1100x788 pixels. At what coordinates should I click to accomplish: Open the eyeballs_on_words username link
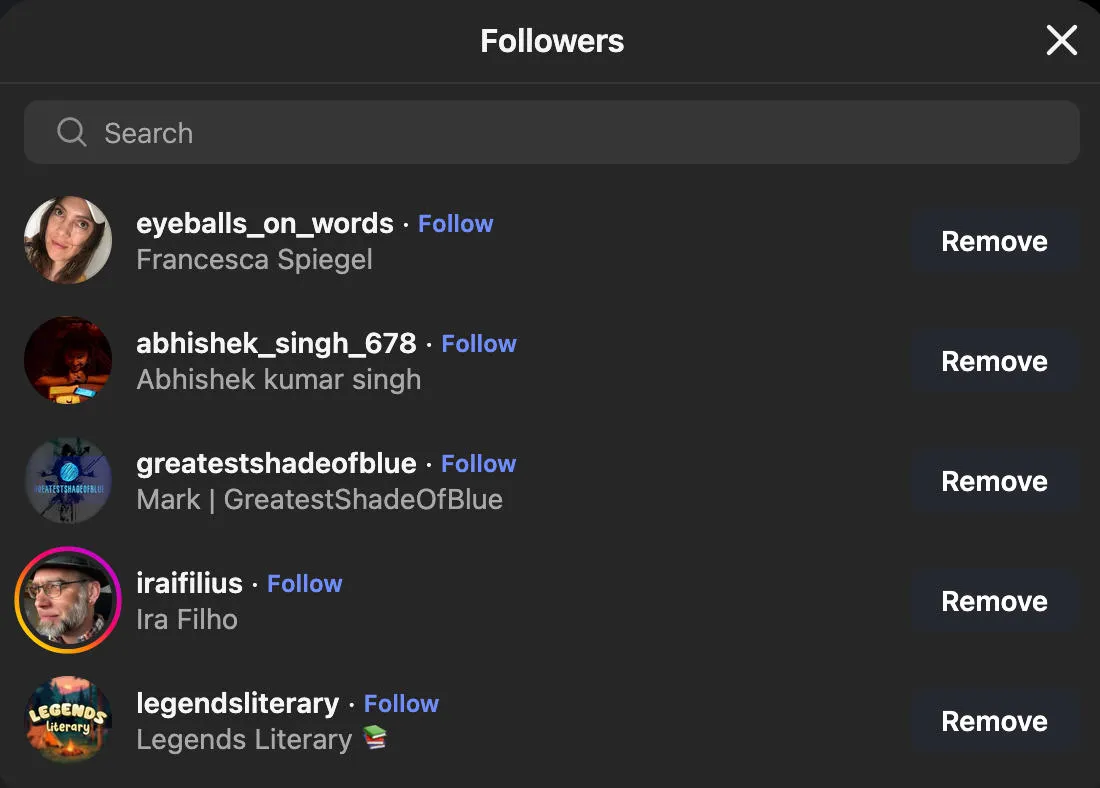tap(264, 224)
